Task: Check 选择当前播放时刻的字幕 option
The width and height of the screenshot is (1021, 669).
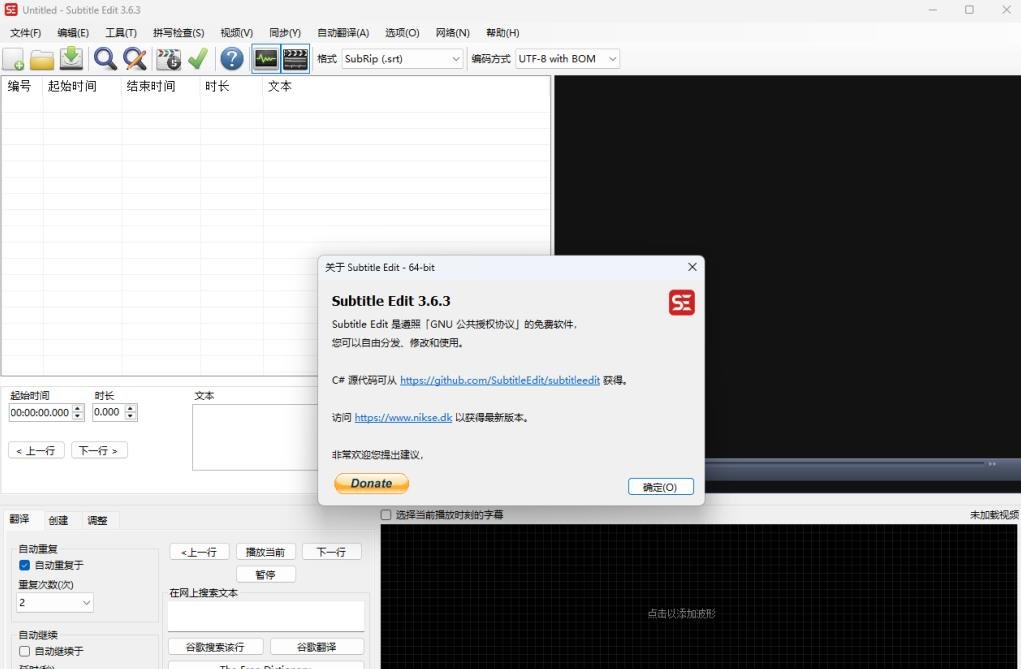Action: 386,515
